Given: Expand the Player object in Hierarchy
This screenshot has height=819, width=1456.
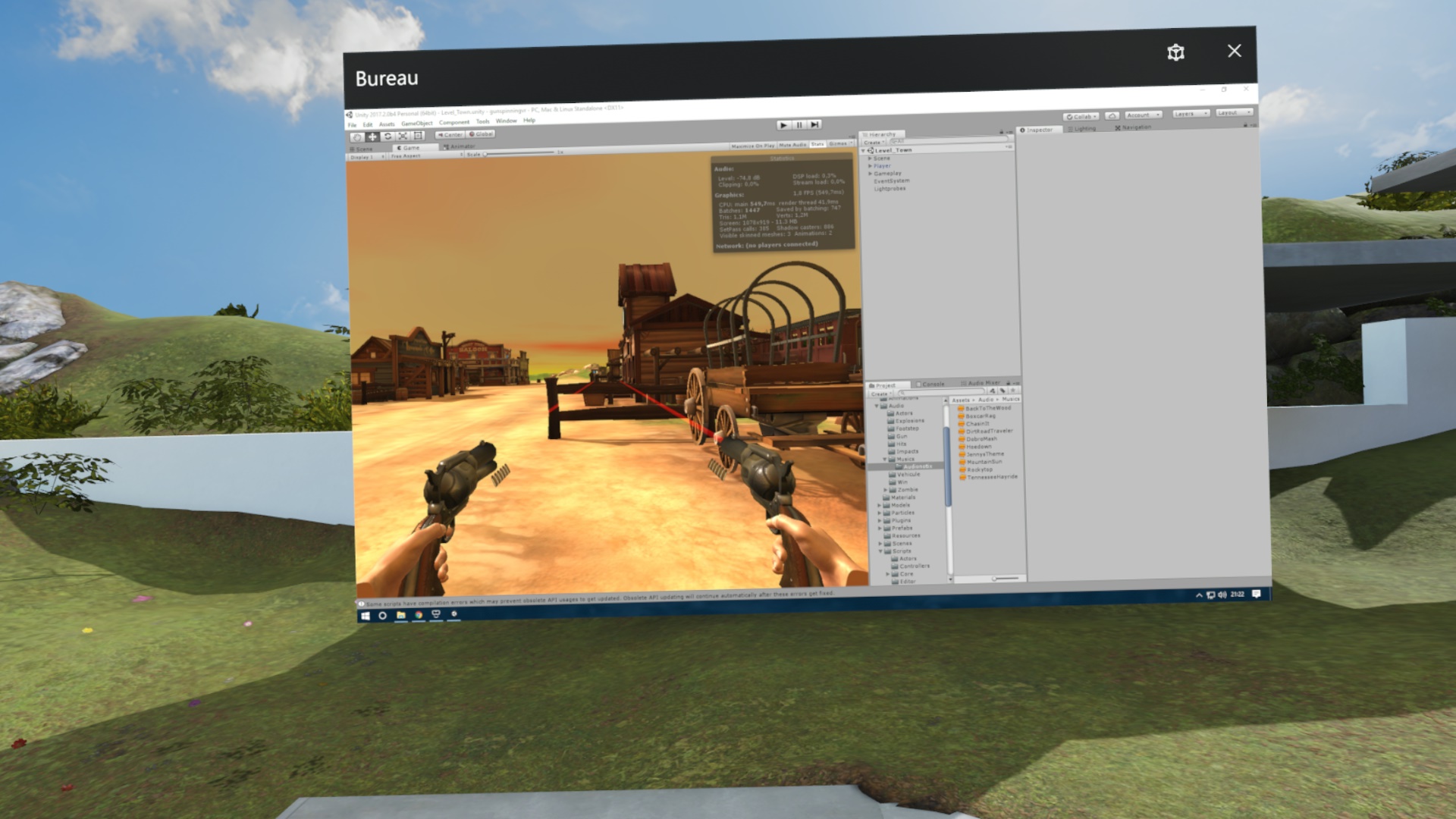Looking at the screenshot, I should pos(871,166).
